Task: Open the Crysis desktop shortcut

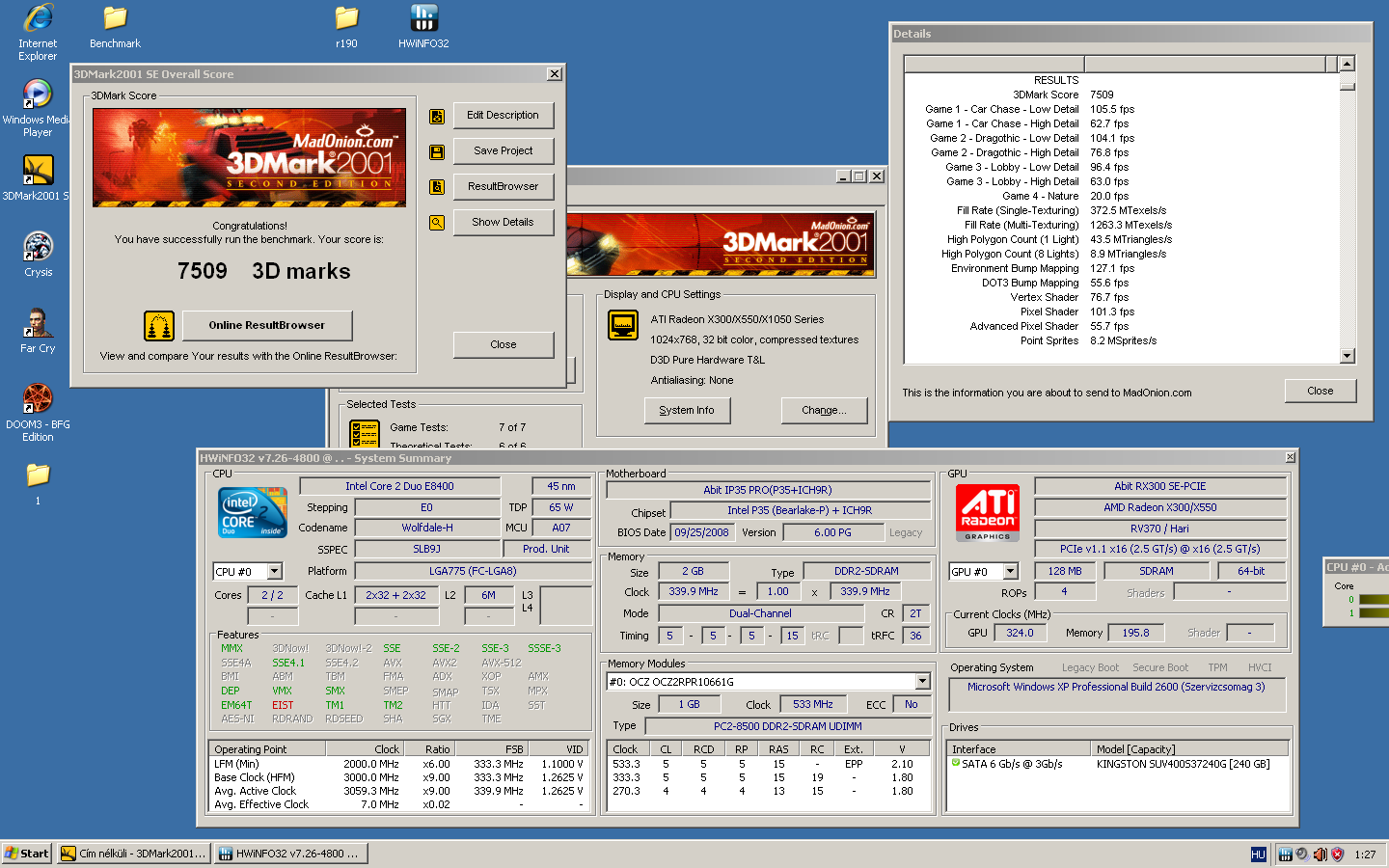Action: pos(38,248)
